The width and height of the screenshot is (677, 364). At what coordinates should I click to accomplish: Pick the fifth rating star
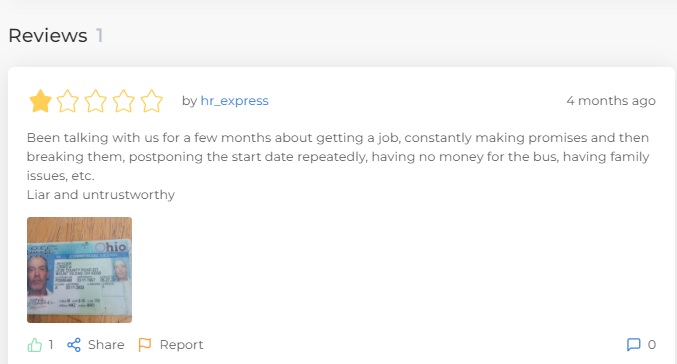tap(152, 101)
